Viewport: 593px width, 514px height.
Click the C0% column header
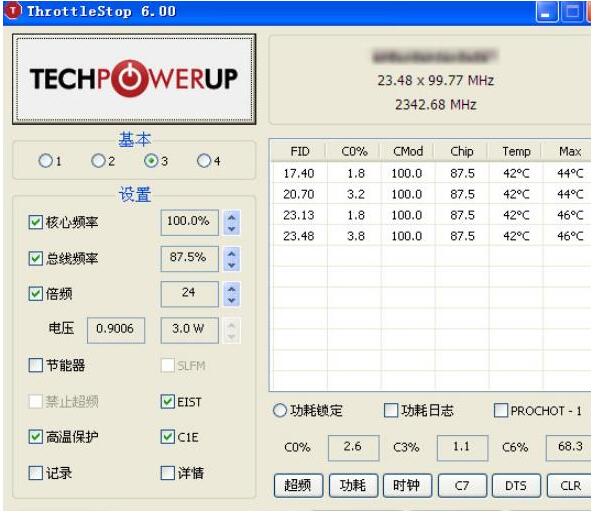click(x=354, y=151)
